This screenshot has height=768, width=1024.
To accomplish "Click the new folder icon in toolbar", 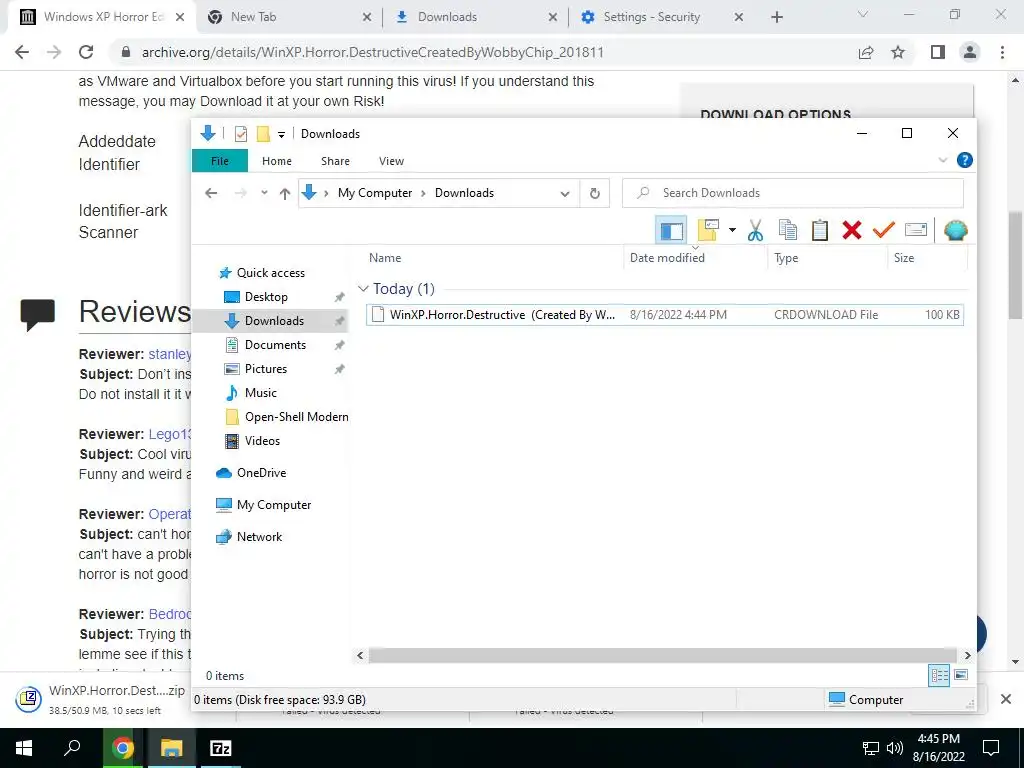I will (x=708, y=230).
